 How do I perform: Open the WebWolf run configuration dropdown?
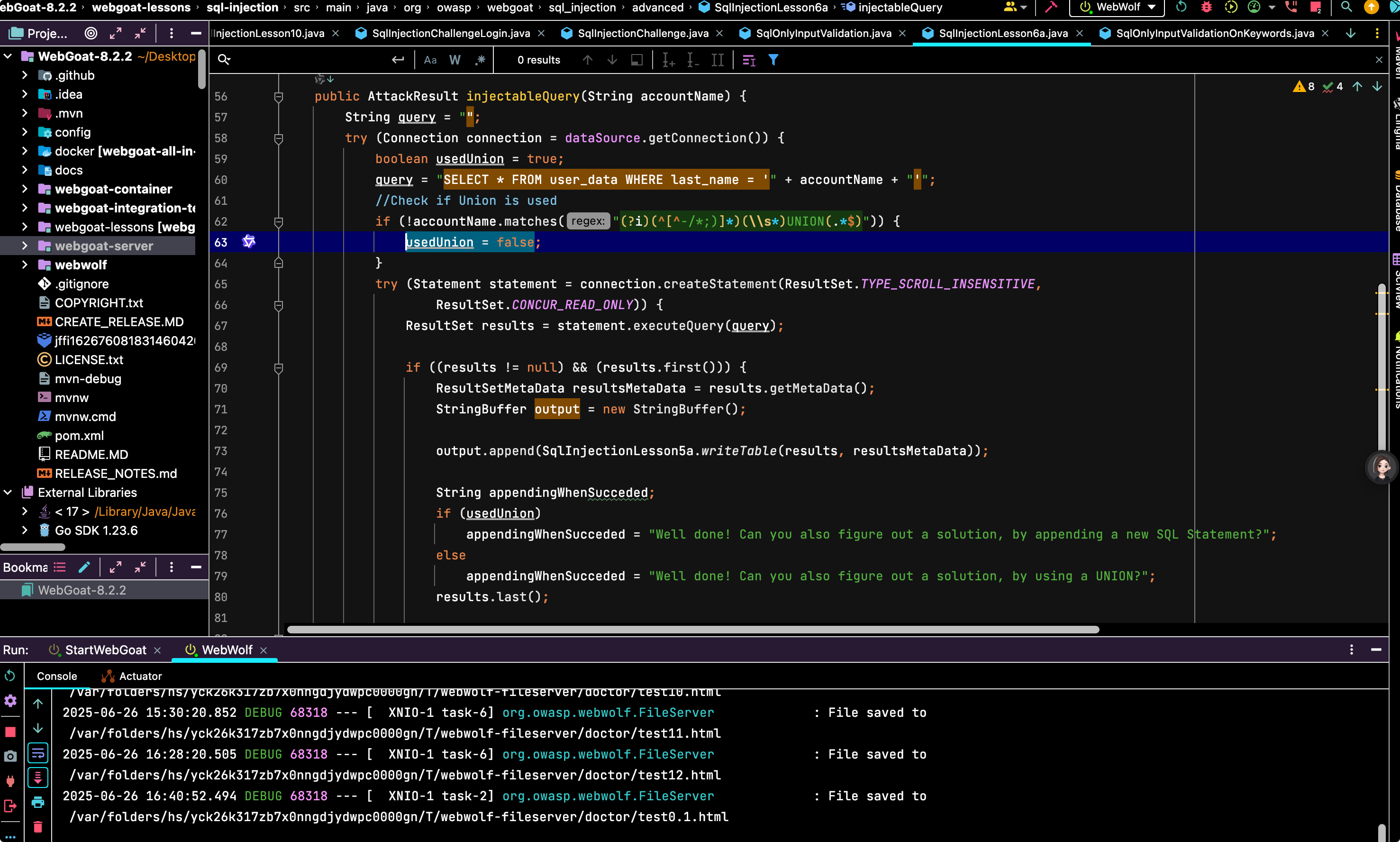coord(1117,8)
